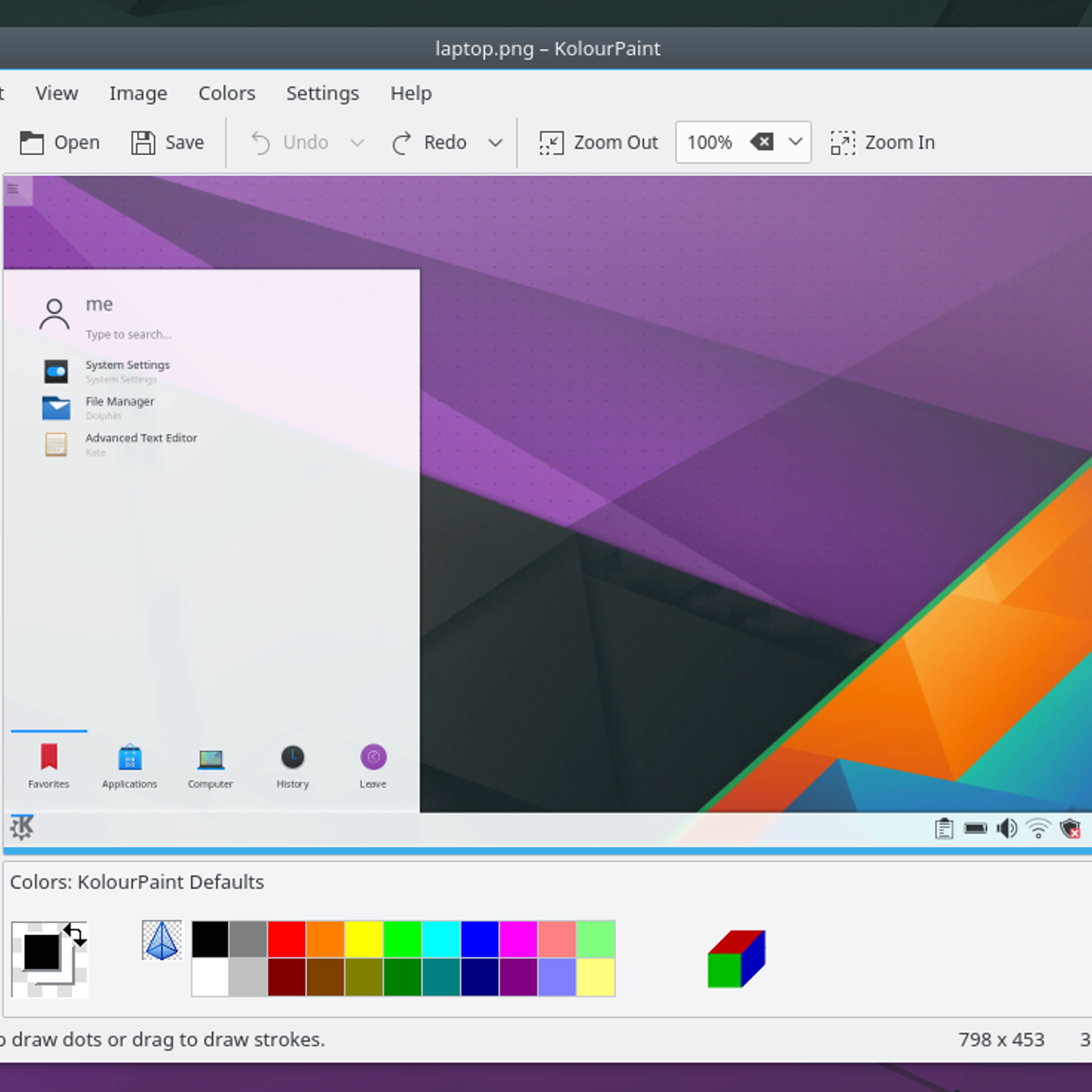The height and width of the screenshot is (1092, 1092).
Task: Select the black palette swatch
Action: point(210,939)
